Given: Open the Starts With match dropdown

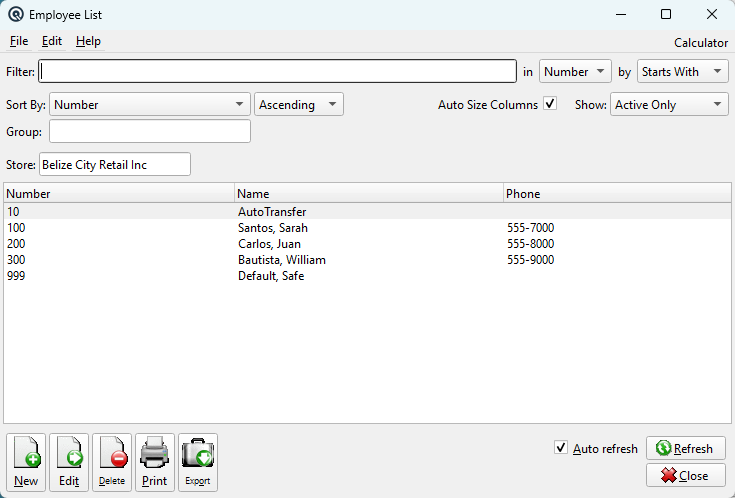Looking at the screenshot, I should click(x=682, y=71).
